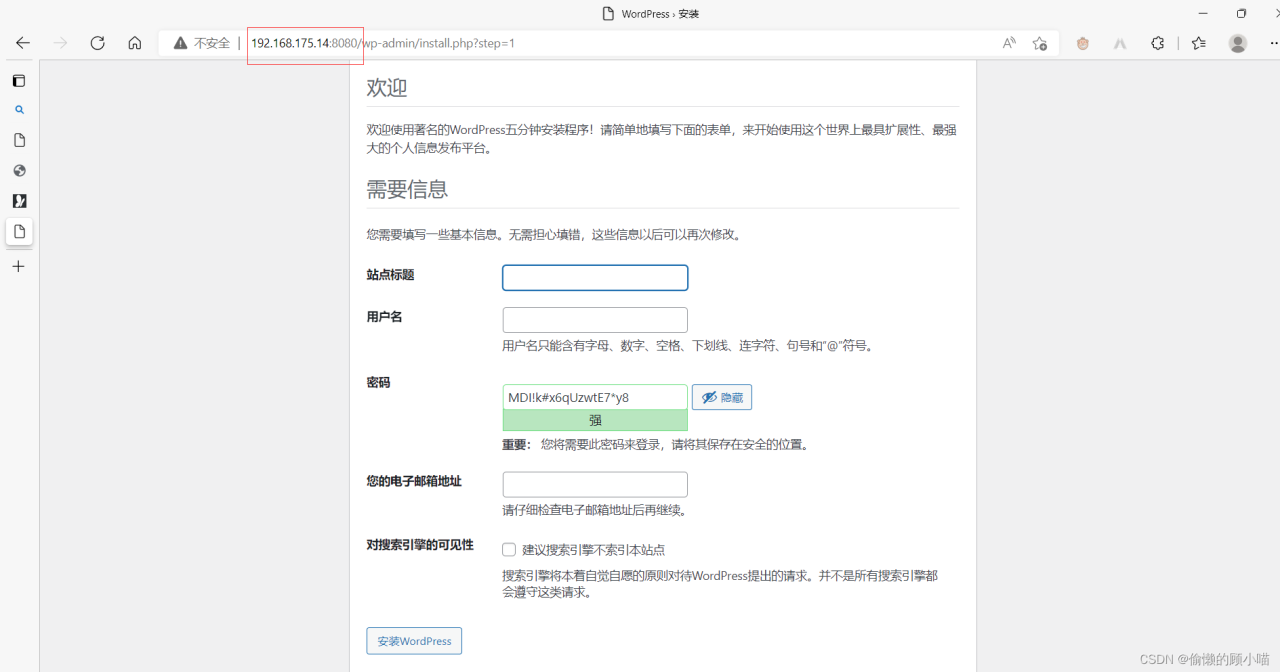Hide the password with the 隐藏 button
Screen dimensions: 1280x672
(x=721, y=397)
